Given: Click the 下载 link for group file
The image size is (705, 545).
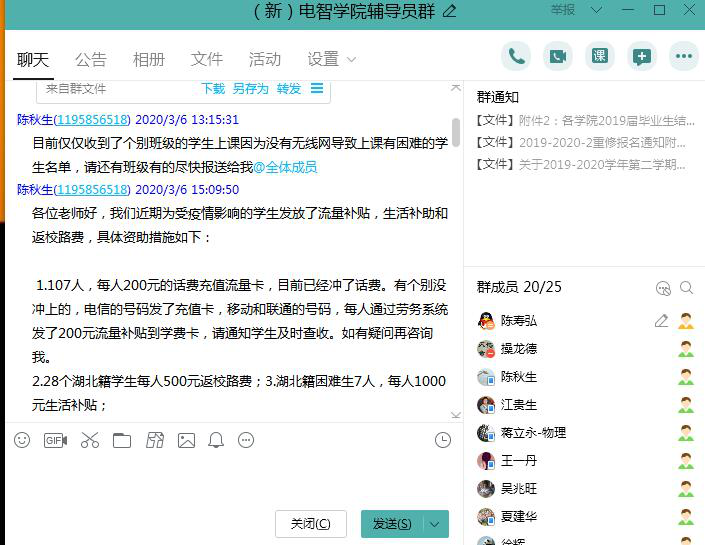Looking at the screenshot, I should (x=213, y=88).
